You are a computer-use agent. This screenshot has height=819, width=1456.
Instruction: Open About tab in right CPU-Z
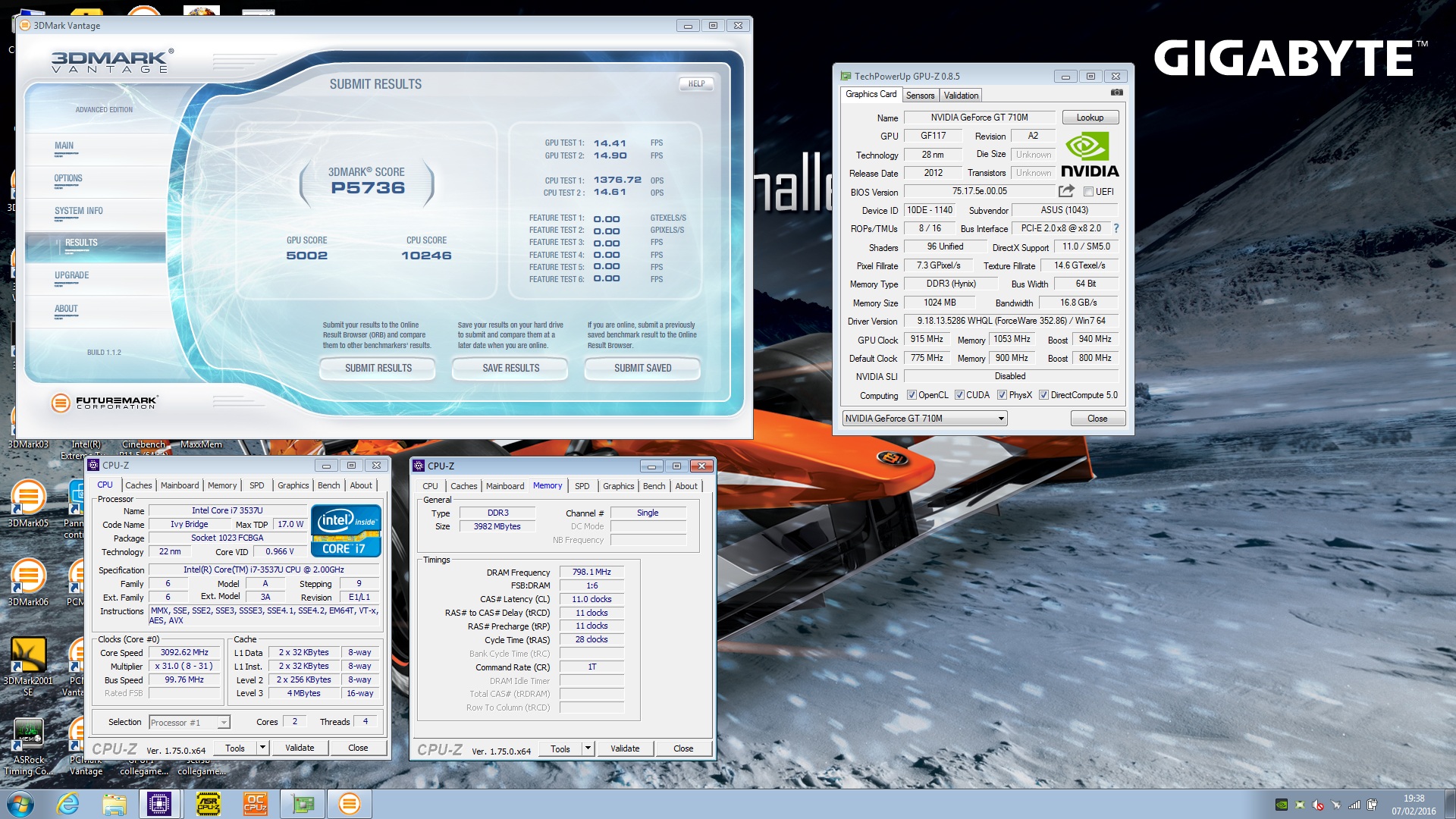point(686,486)
